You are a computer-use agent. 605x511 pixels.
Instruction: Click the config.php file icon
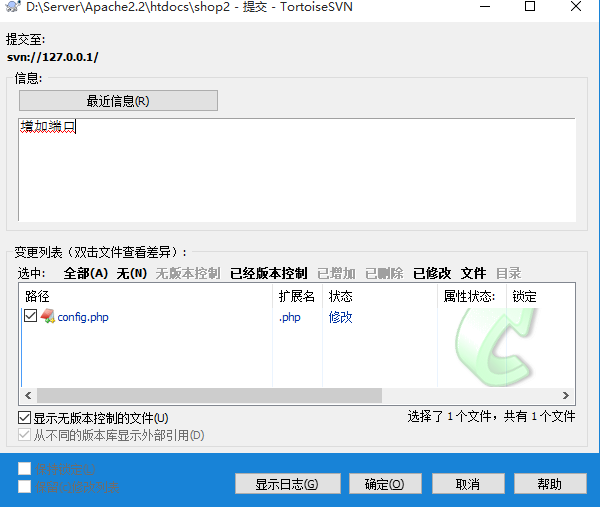click(x=47, y=317)
